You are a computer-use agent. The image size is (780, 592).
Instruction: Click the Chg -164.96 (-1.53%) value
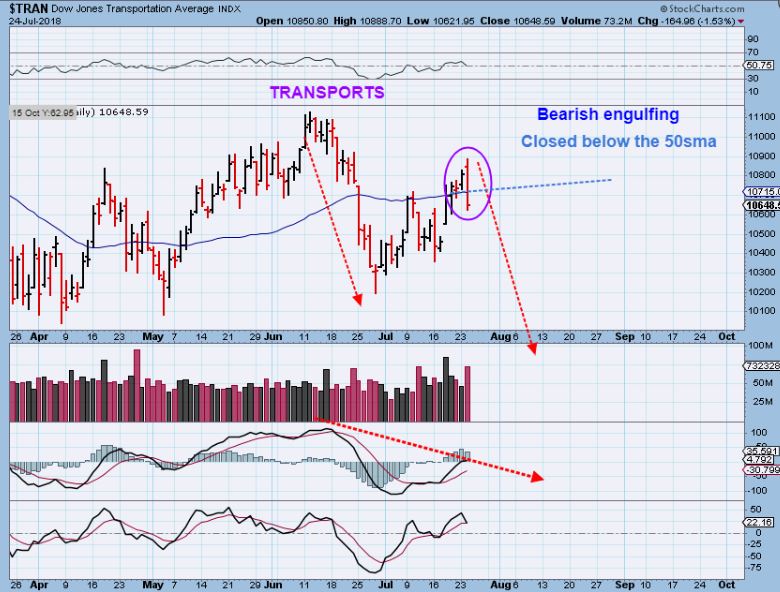(686, 21)
